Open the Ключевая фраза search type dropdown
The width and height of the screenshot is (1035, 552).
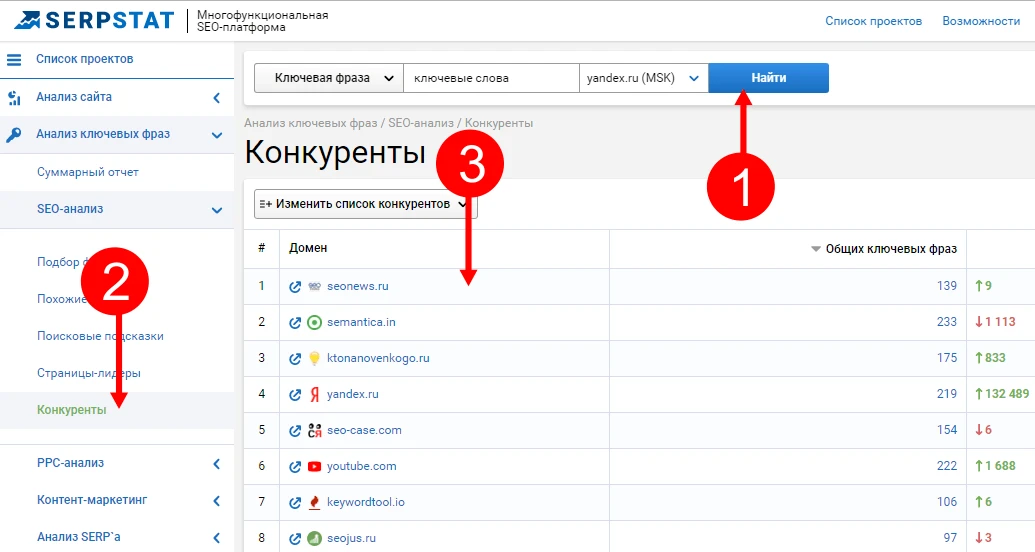(329, 78)
